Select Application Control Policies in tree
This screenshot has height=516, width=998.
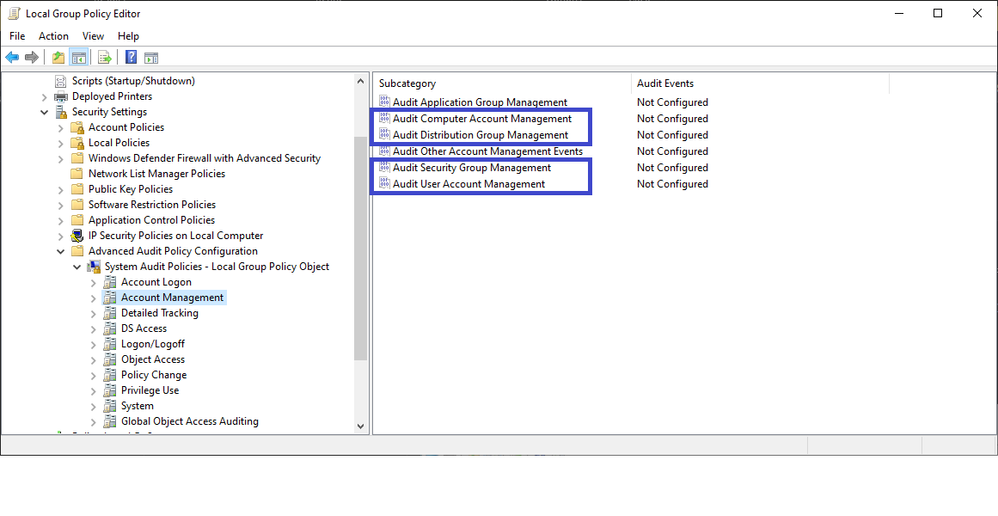pyautogui.click(x=151, y=220)
